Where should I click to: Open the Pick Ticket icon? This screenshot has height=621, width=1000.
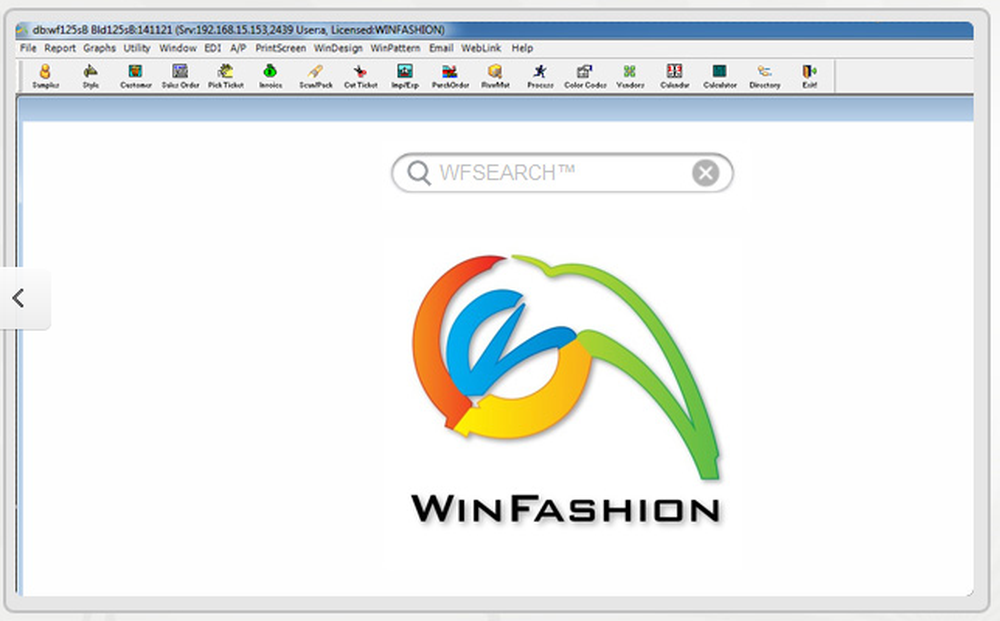226,76
